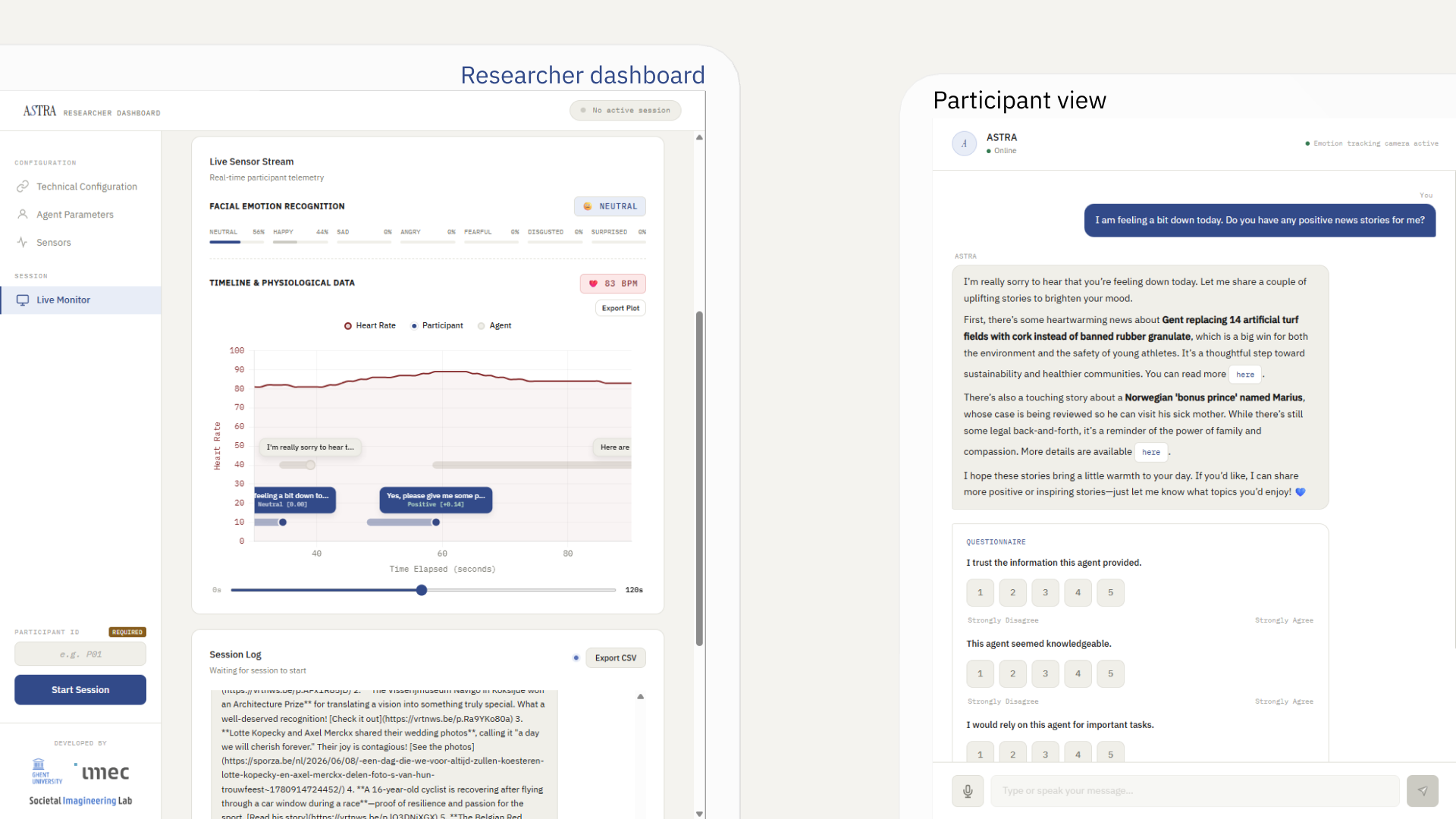Image resolution: width=1456 pixels, height=819 pixels.
Task: Click the session log status dot
Action: click(576, 658)
